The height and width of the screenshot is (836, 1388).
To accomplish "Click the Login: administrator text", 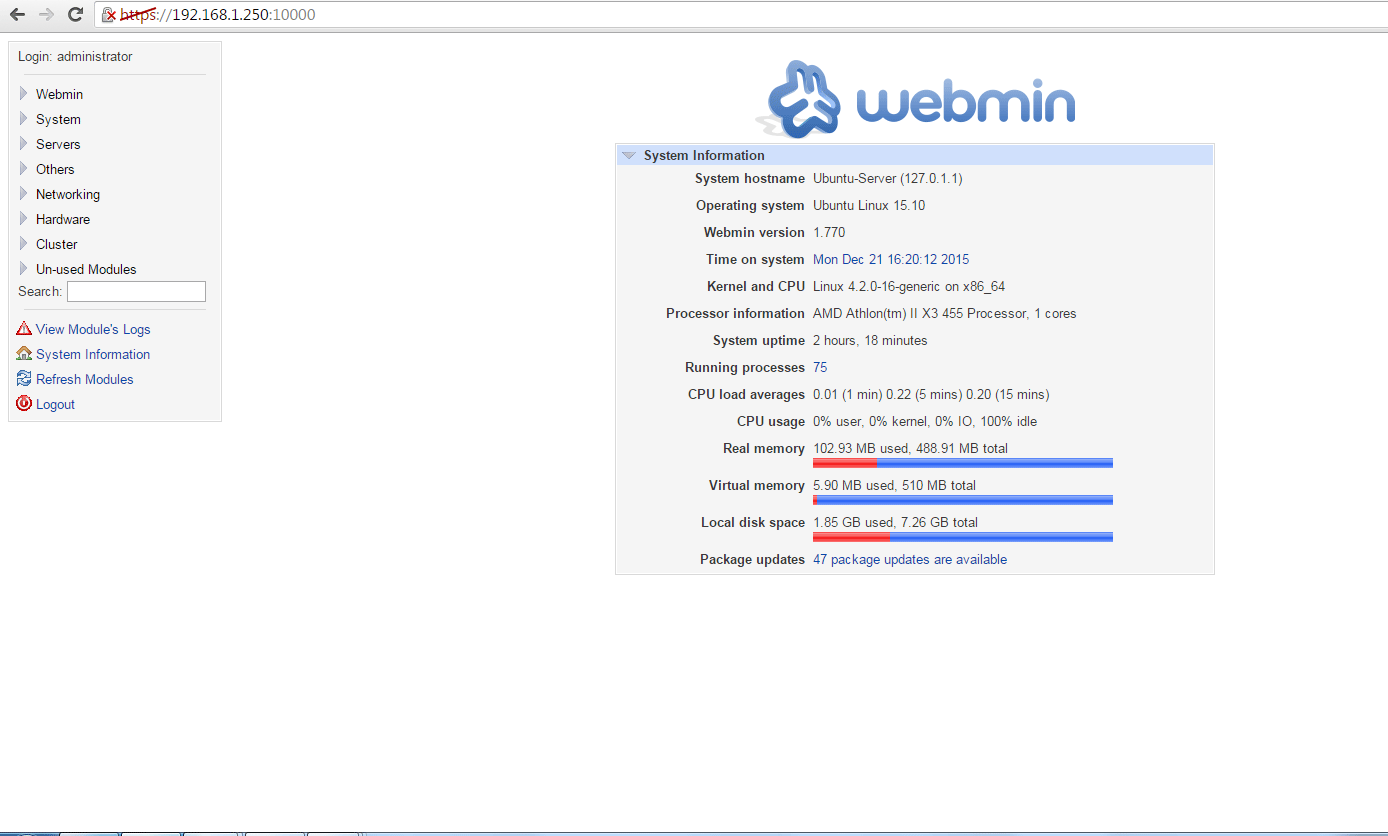I will click(75, 57).
